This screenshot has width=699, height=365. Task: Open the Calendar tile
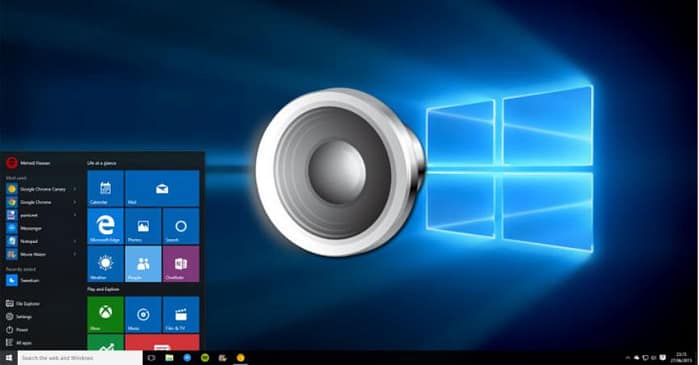pos(105,188)
